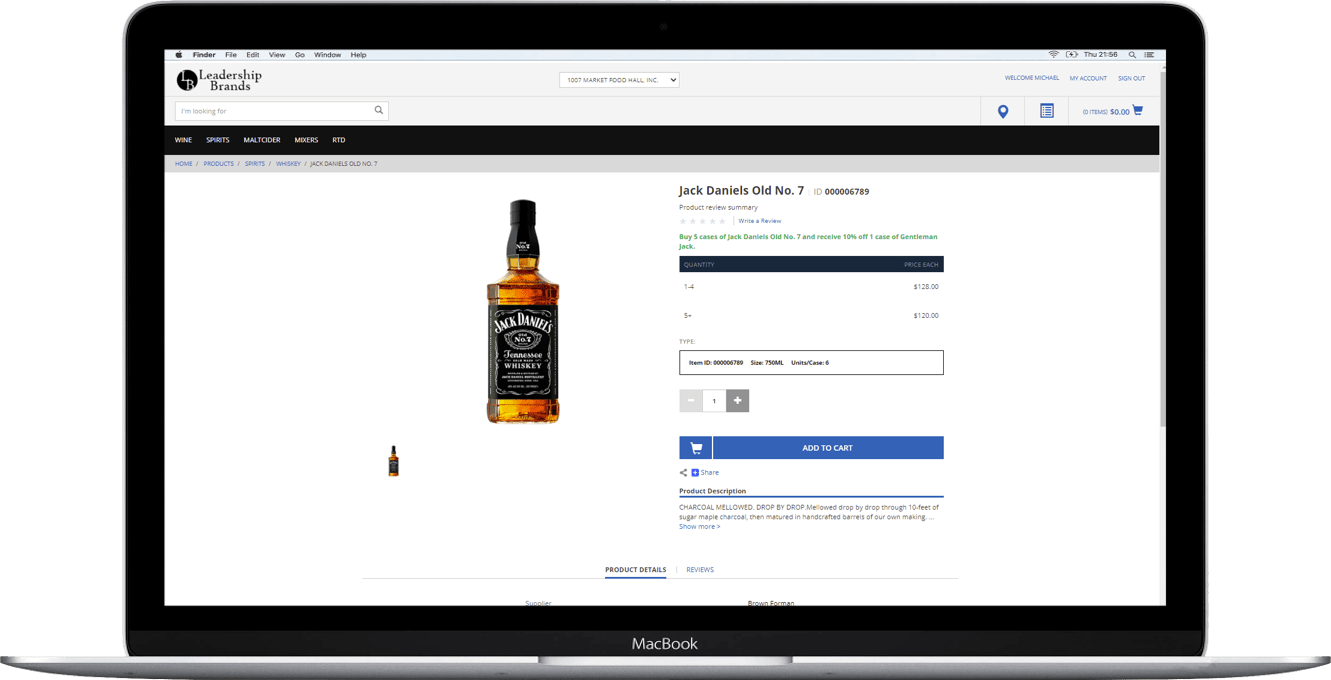Increase quantity with plus button
Screen dimensions: 1331x680
pos(738,401)
